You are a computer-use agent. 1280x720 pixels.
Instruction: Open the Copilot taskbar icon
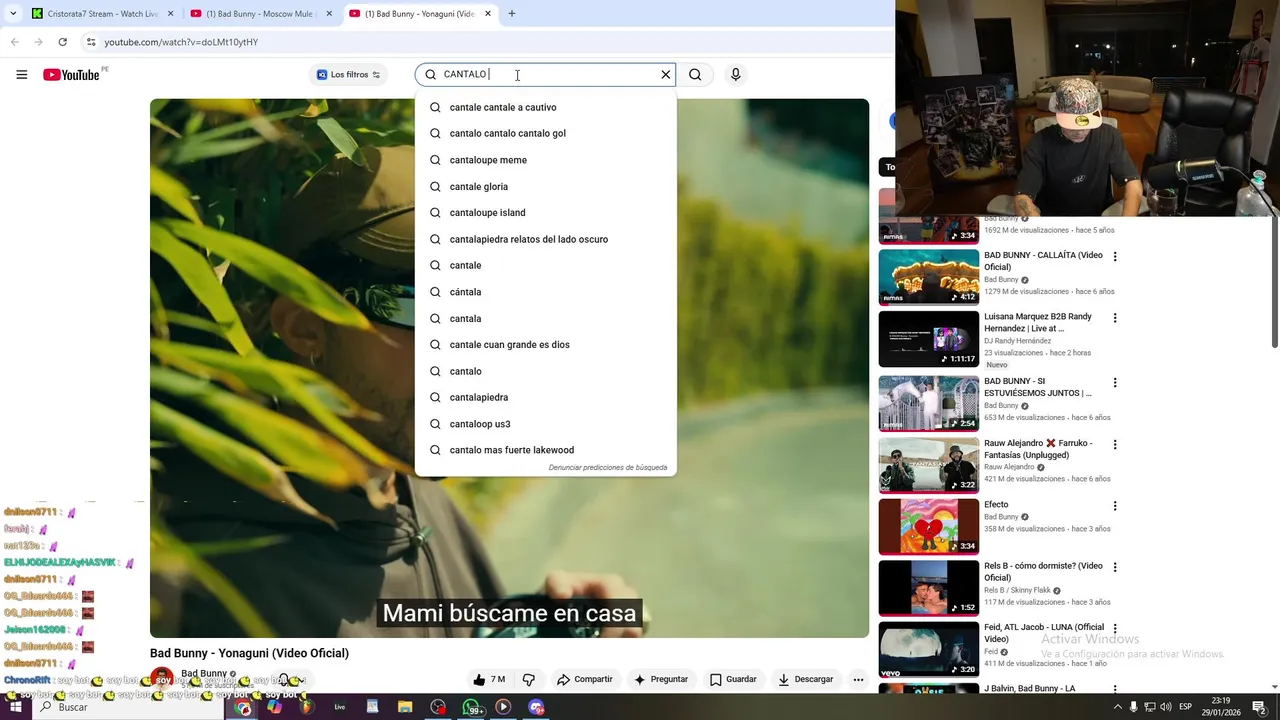pos(275,707)
